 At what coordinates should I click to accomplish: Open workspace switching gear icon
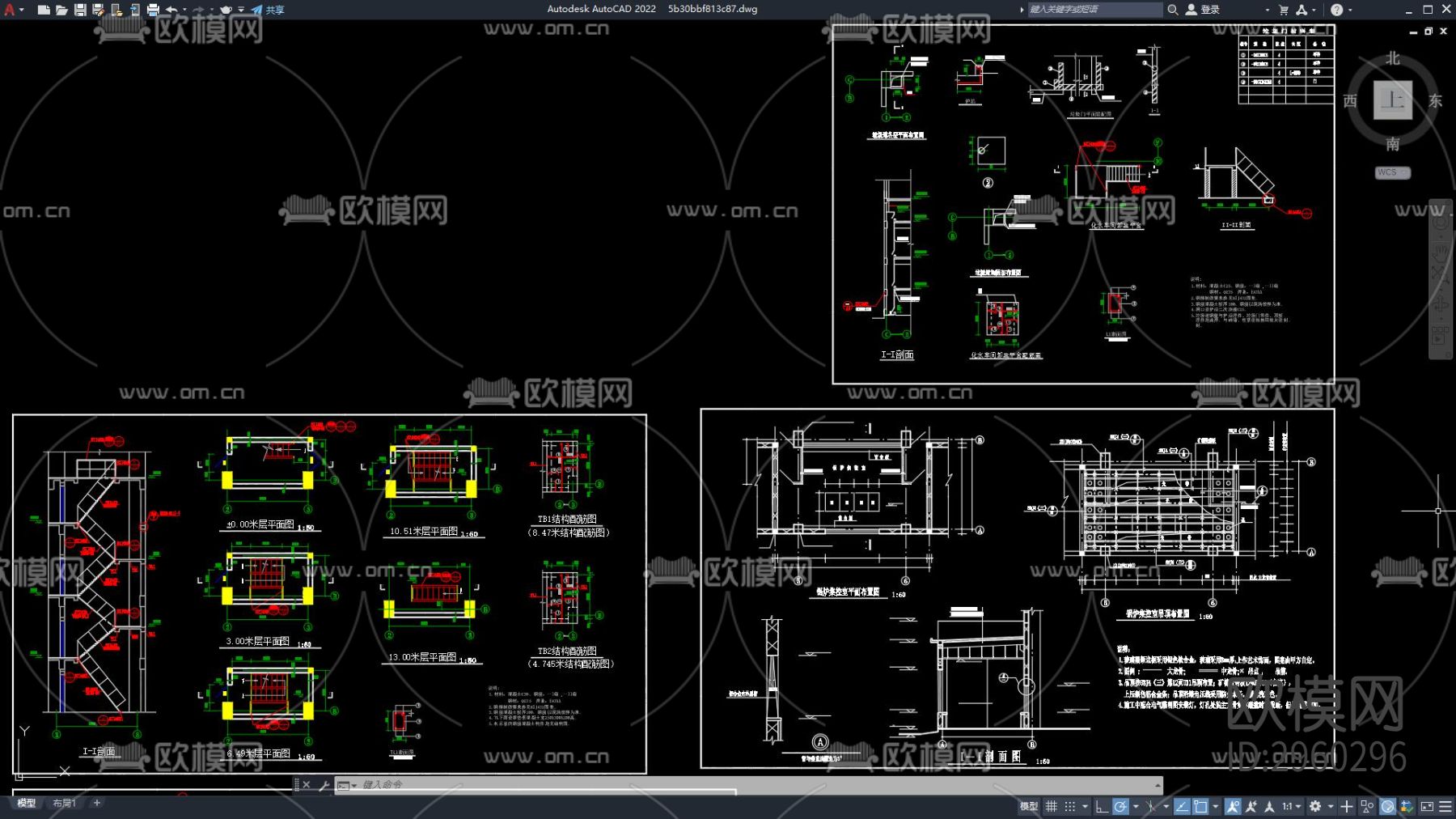pyautogui.click(x=1315, y=806)
